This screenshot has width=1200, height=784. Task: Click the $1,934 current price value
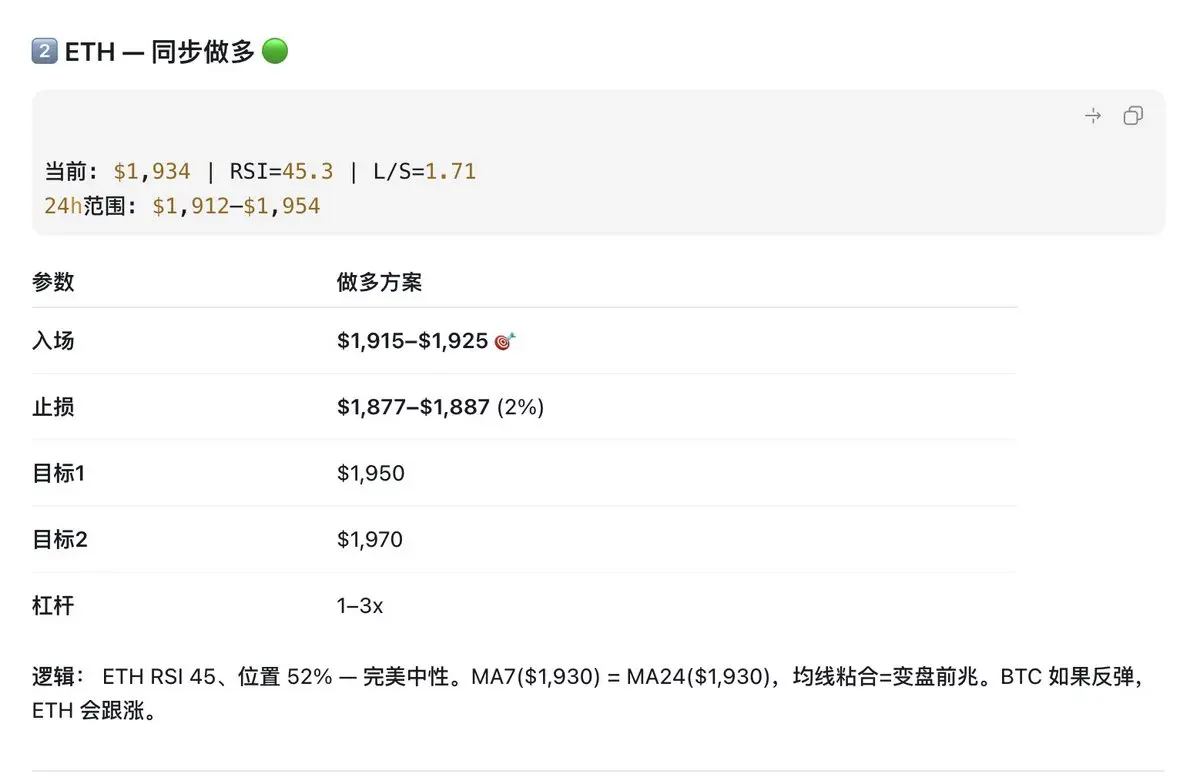pos(152,172)
